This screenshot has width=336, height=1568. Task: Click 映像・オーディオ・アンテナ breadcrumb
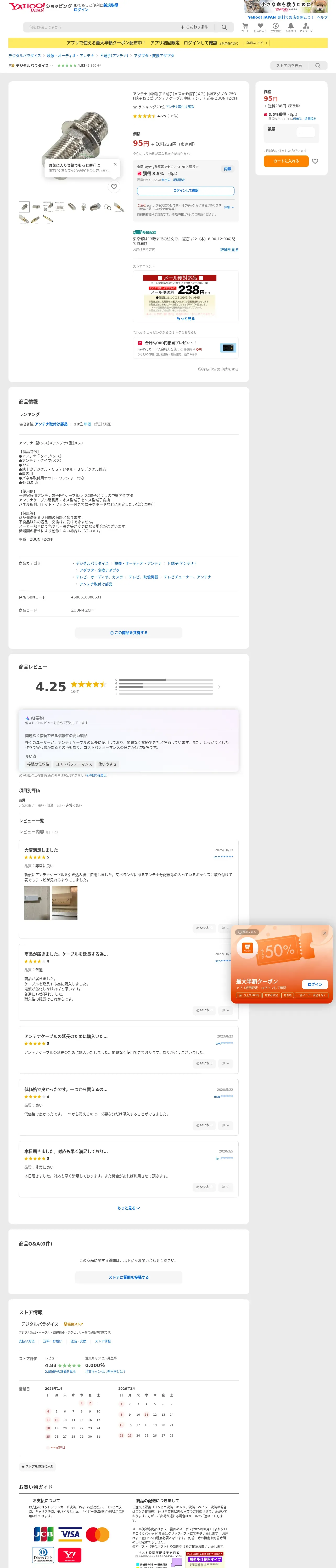pos(71,55)
